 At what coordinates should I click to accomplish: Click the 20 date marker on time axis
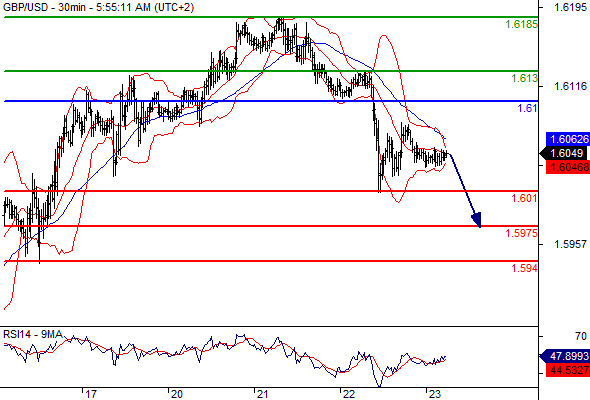(176, 394)
